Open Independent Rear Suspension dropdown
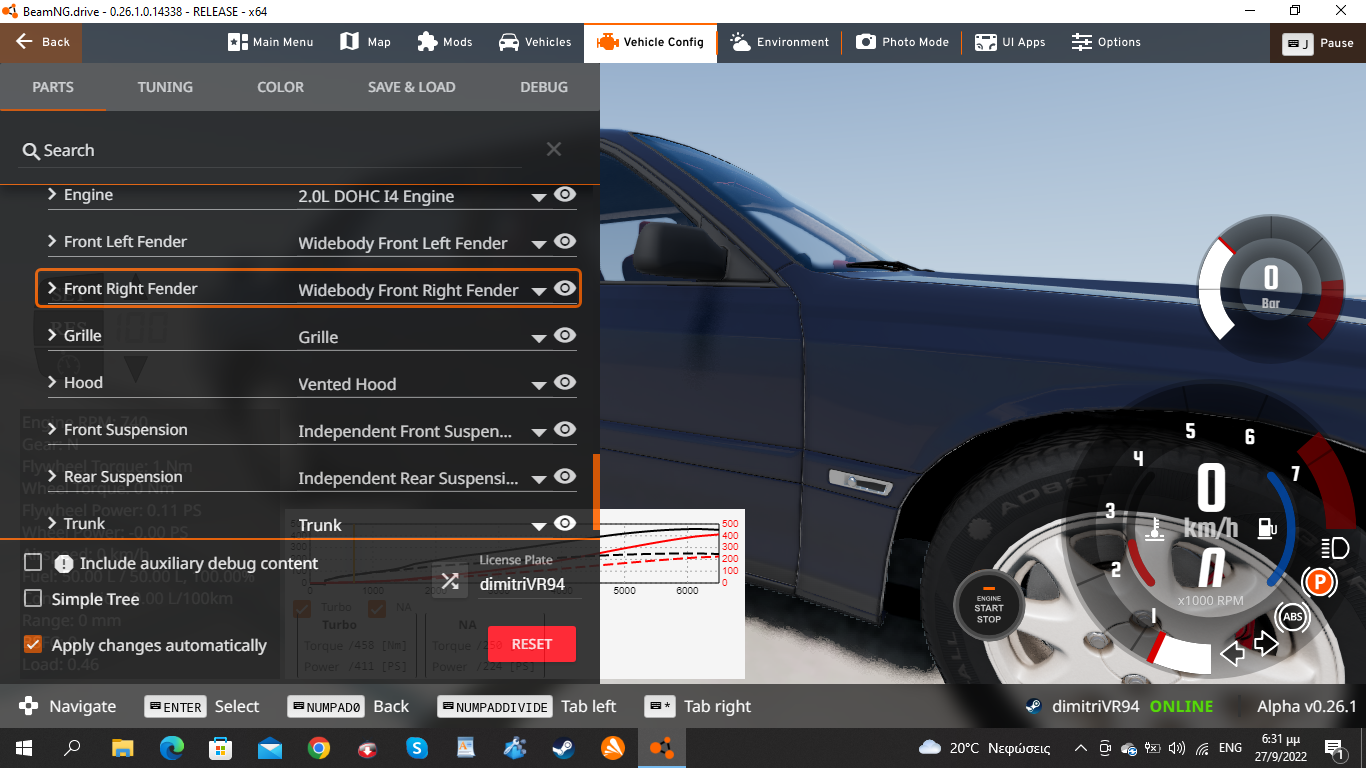Image resolution: width=1366 pixels, height=768 pixels. (x=422, y=478)
